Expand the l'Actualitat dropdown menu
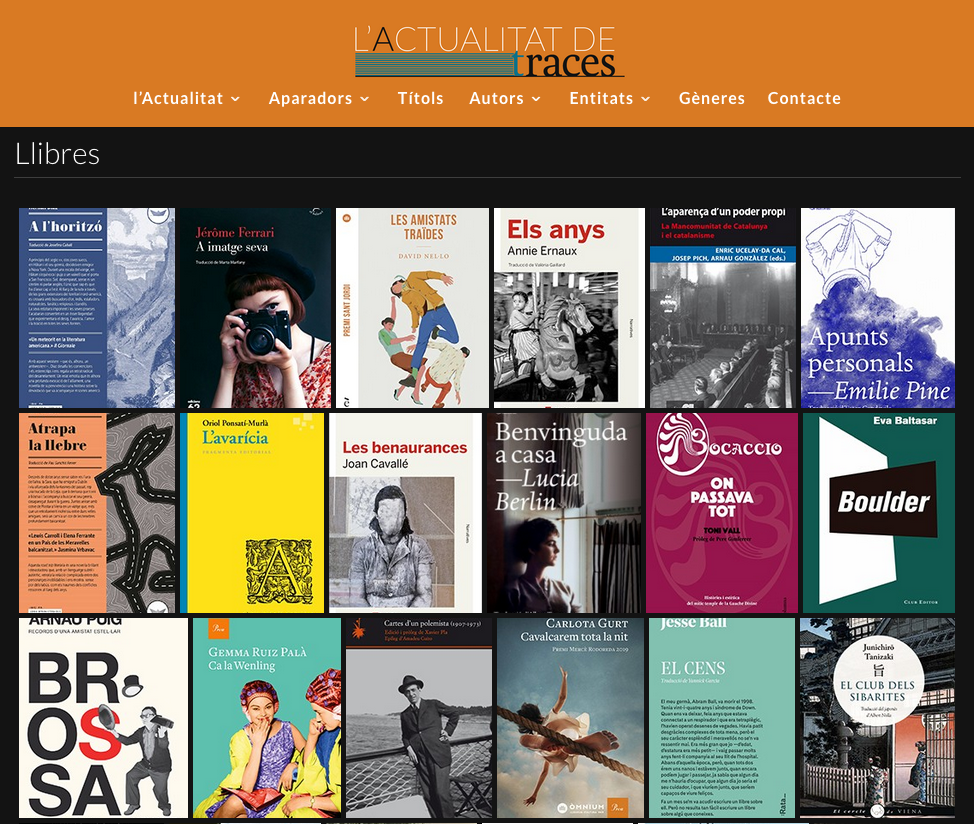The width and height of the screenshot is (974, 824). [x=187, y=98]
